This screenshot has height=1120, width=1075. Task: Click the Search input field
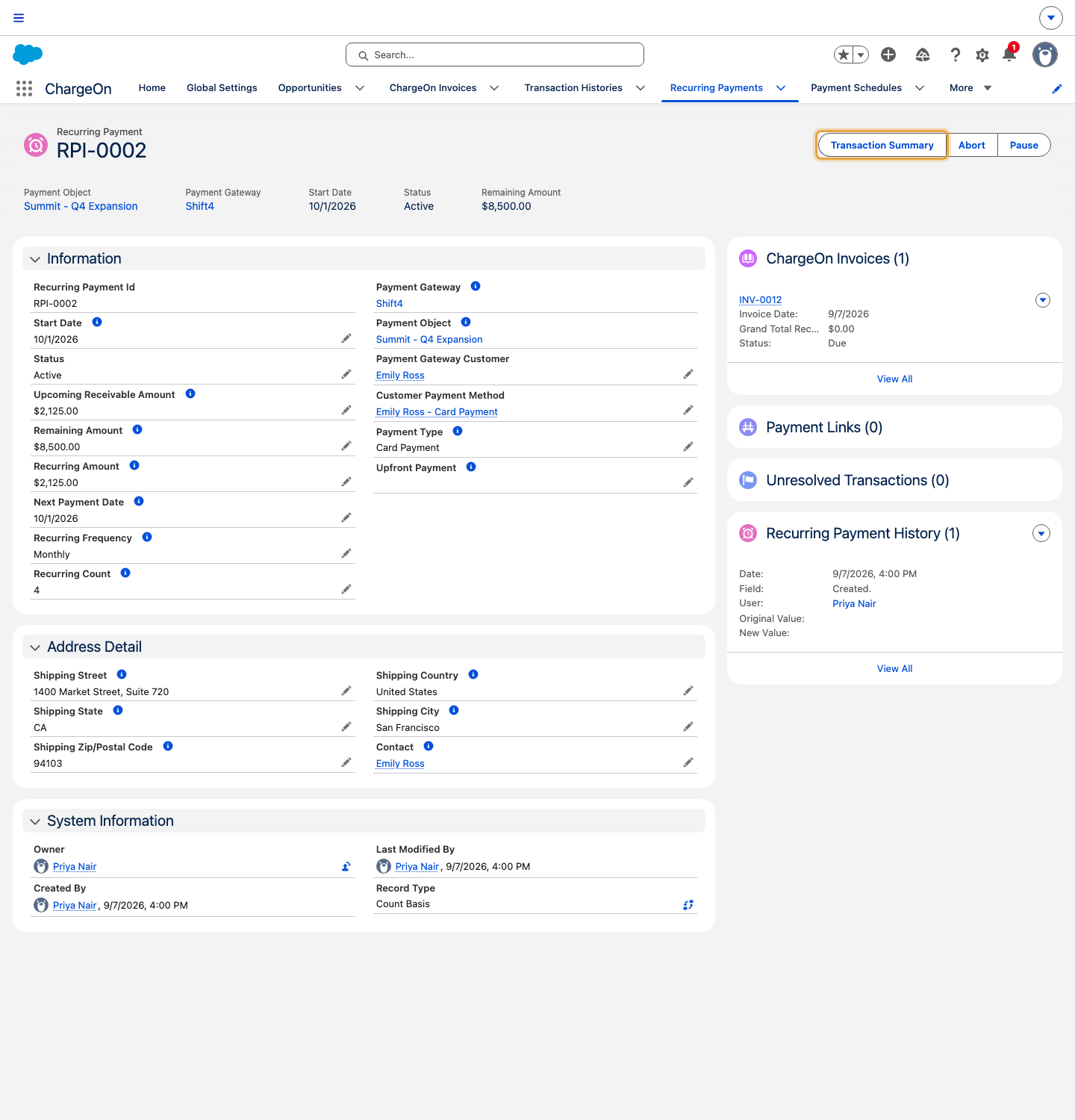coord(495,55)
